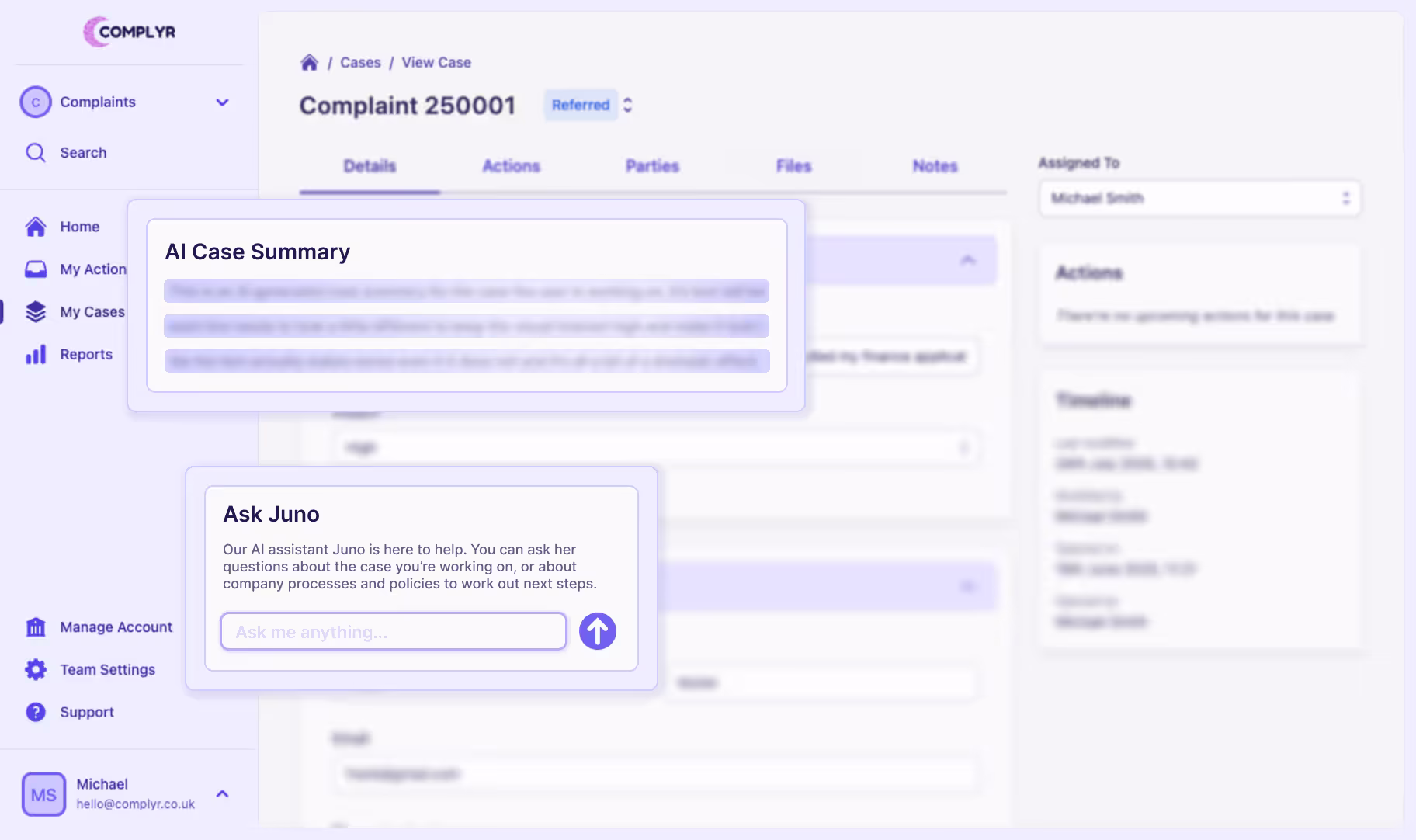Open Manage Account from the sidebar
The width and height of the screenshot is (1416, 840).
point(116,627)
